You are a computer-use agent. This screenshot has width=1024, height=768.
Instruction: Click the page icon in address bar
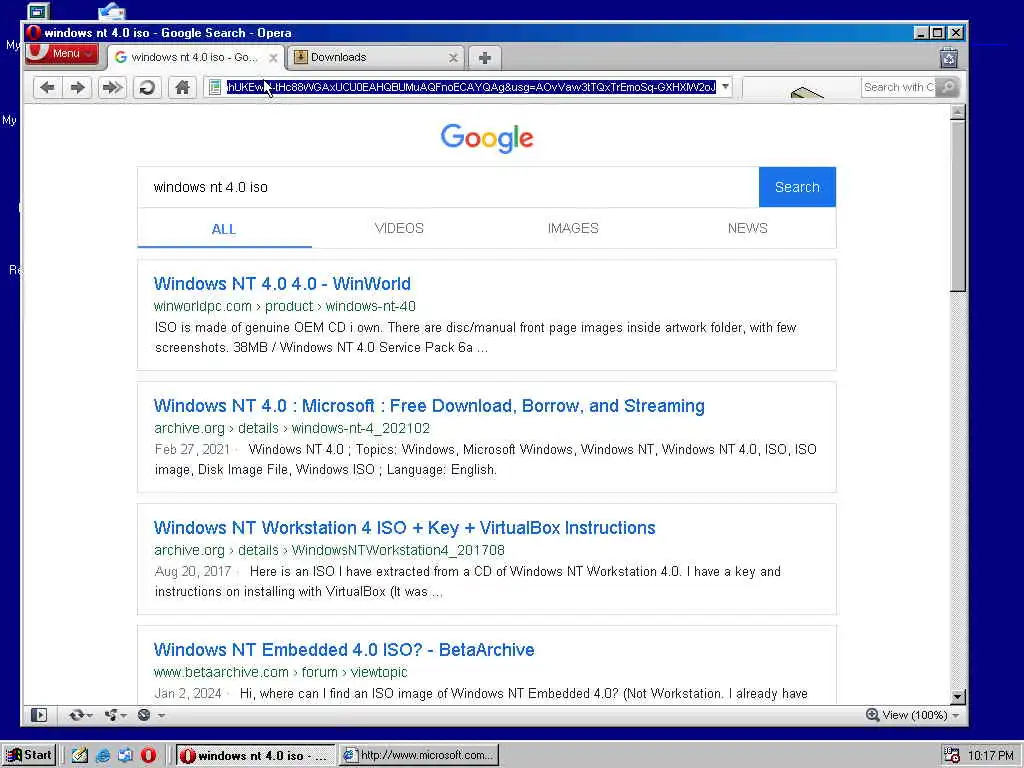215,88
